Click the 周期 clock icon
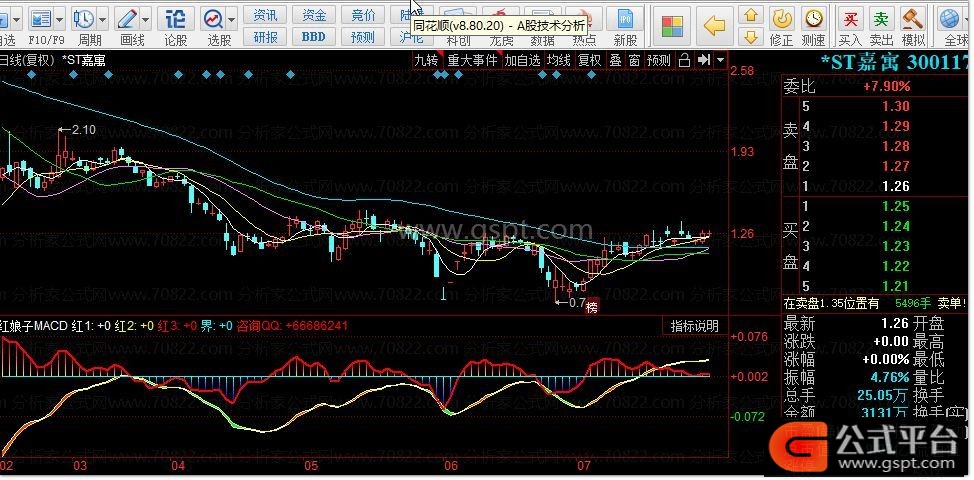974x480 pixels. tap(83, 19)
